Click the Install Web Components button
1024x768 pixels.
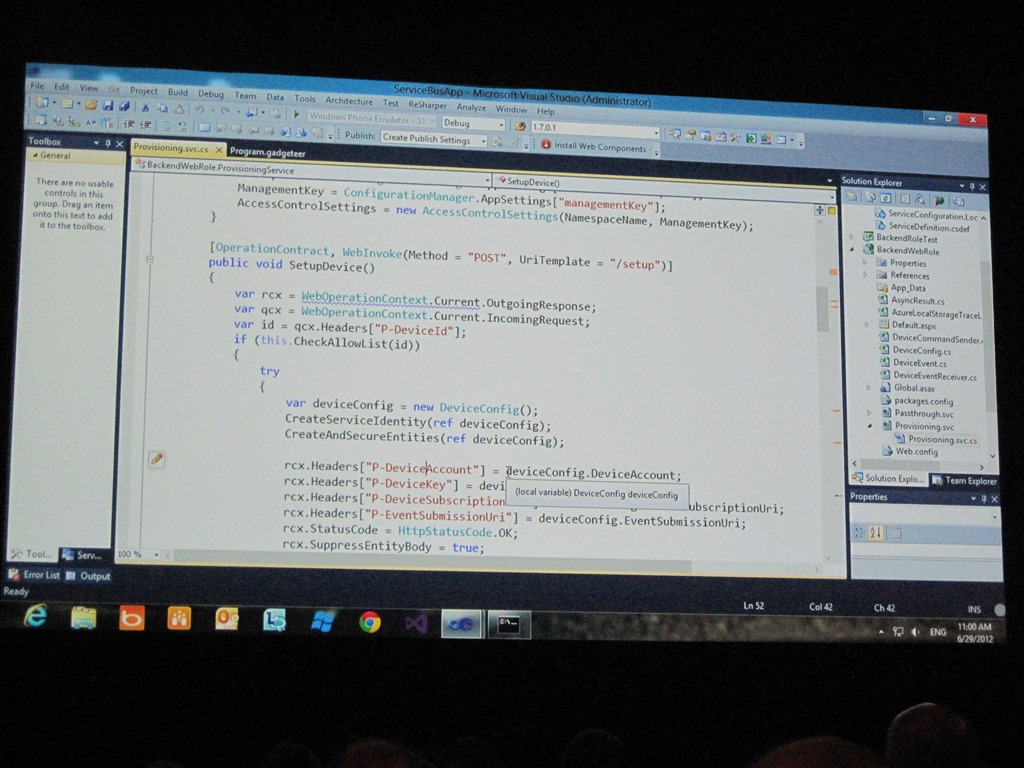[594, 147]
